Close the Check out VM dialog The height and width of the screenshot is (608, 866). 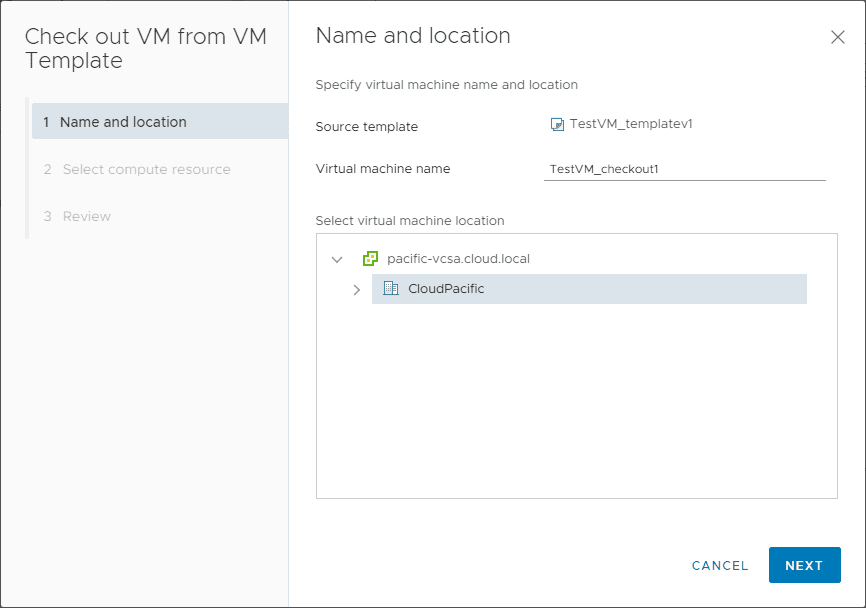[x=838, y=37]
